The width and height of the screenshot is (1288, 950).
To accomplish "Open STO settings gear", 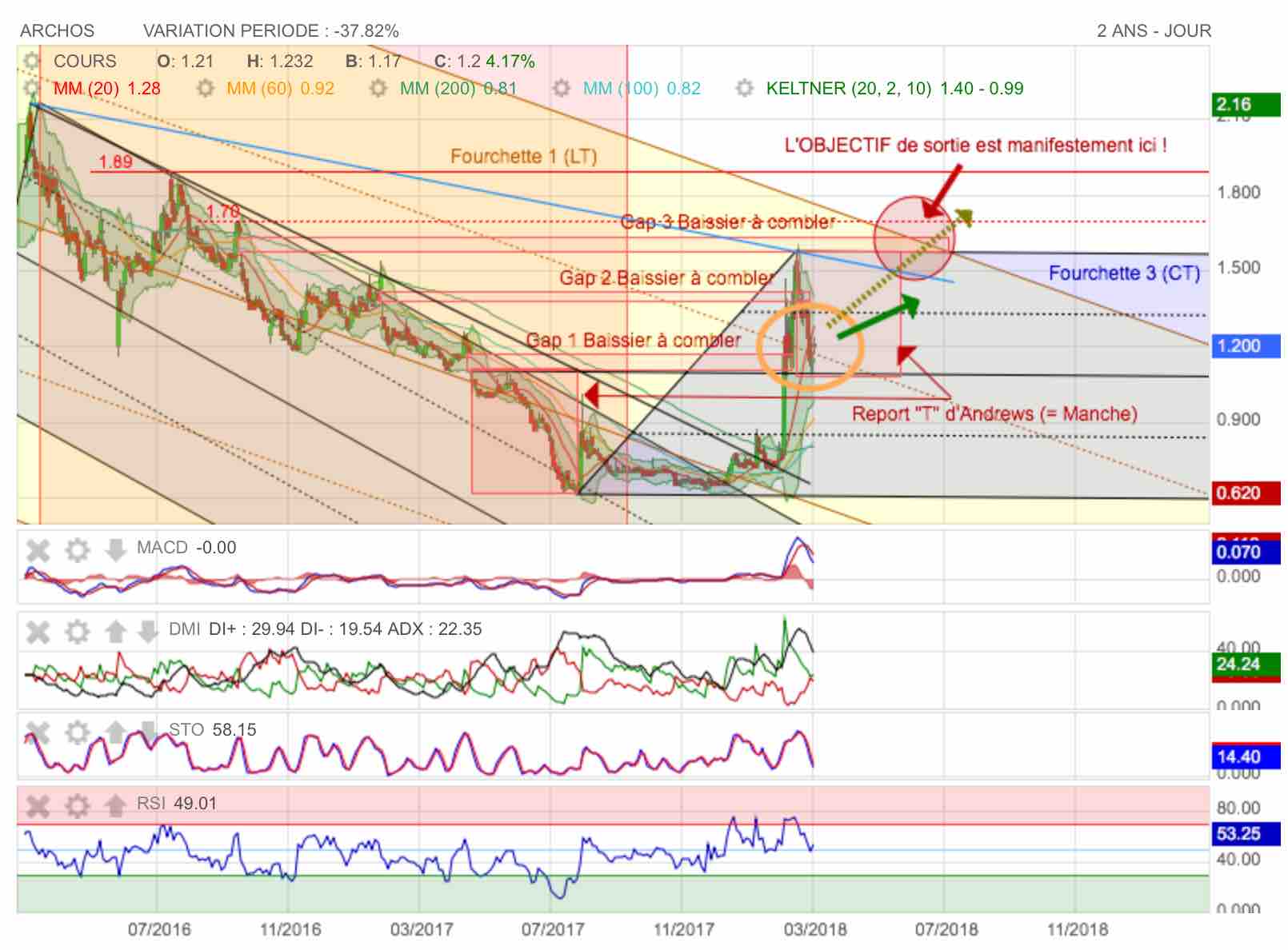I will click(77, 732).
